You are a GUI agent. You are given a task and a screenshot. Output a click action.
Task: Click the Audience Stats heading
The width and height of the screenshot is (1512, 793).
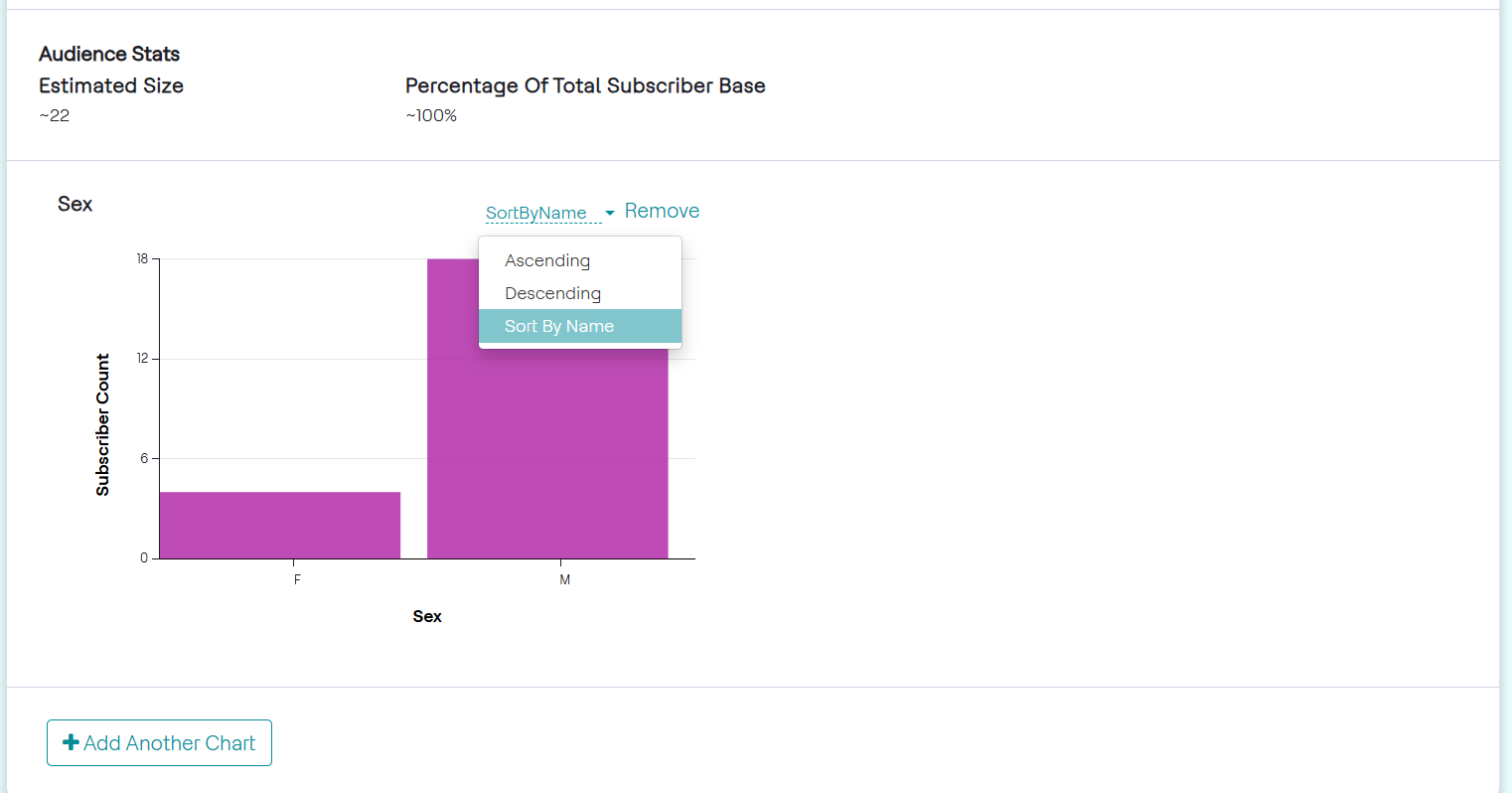109,54
